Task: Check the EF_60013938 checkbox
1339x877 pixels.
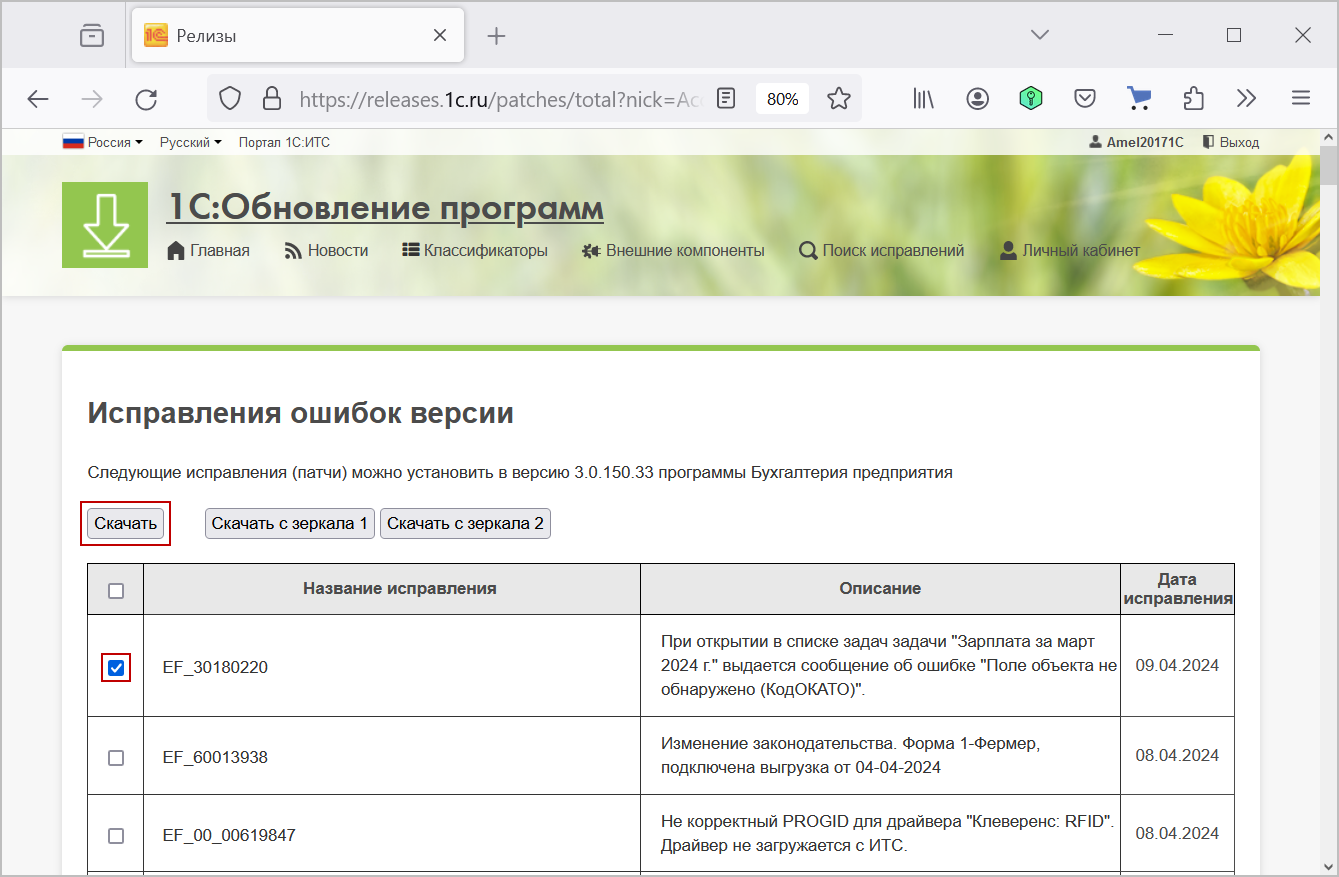Action: click(116, 758)
